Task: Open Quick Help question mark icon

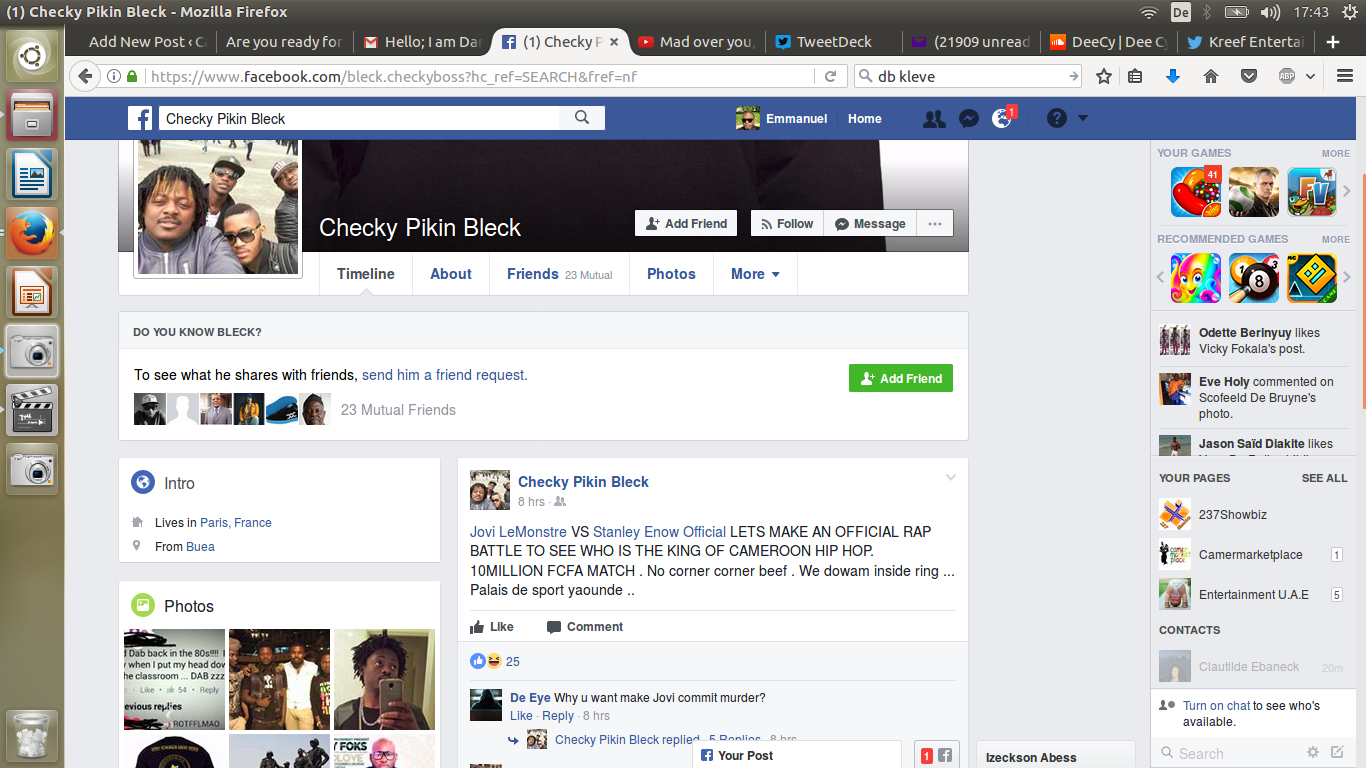Action: (x=1057, y=118)
